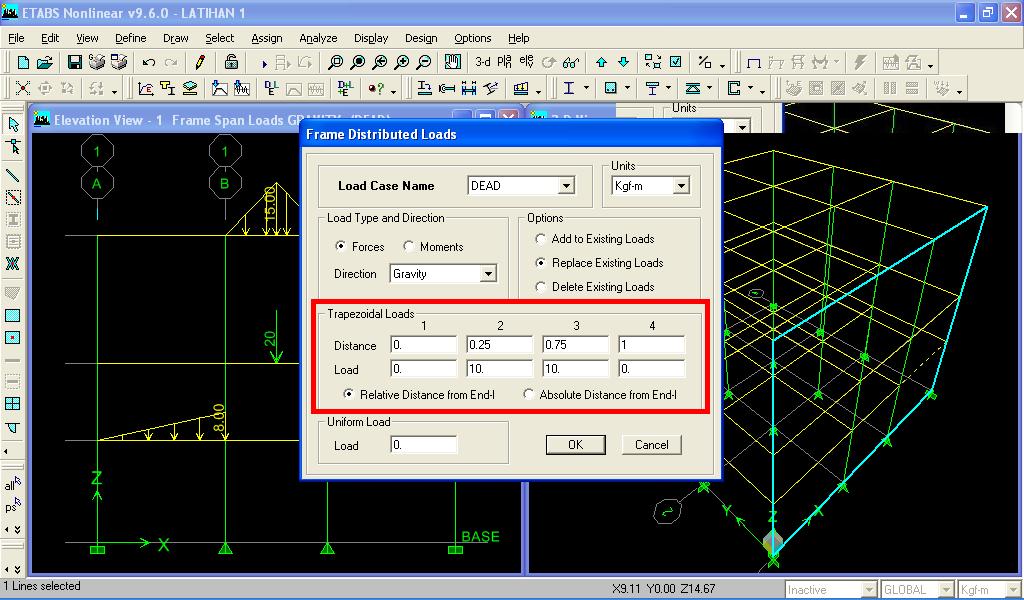Open the Load Case Name dropdown
Viewport: 1024px width, 600px height.
coord(566,186)
